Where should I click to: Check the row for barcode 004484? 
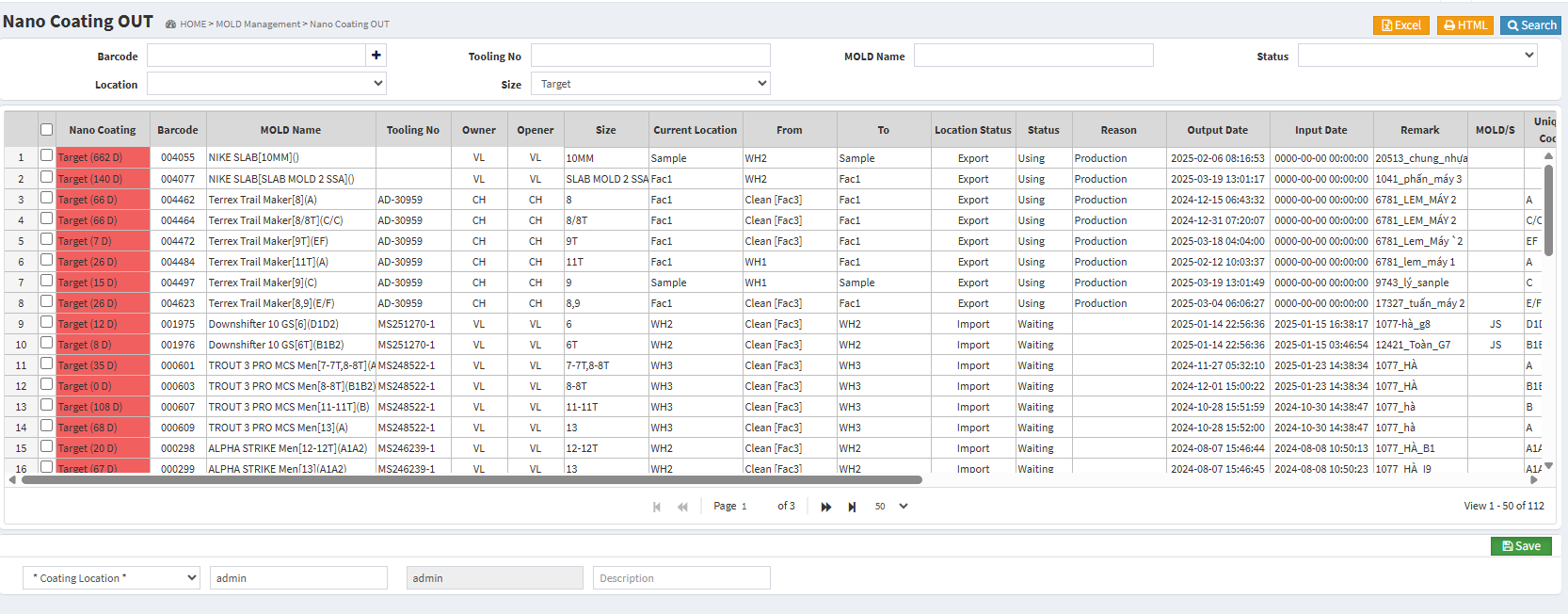46,260
